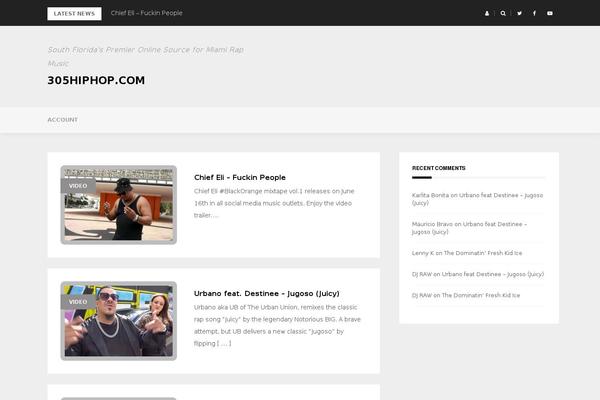Open ticker headline Chief Eli – Fuckin People

147,13
